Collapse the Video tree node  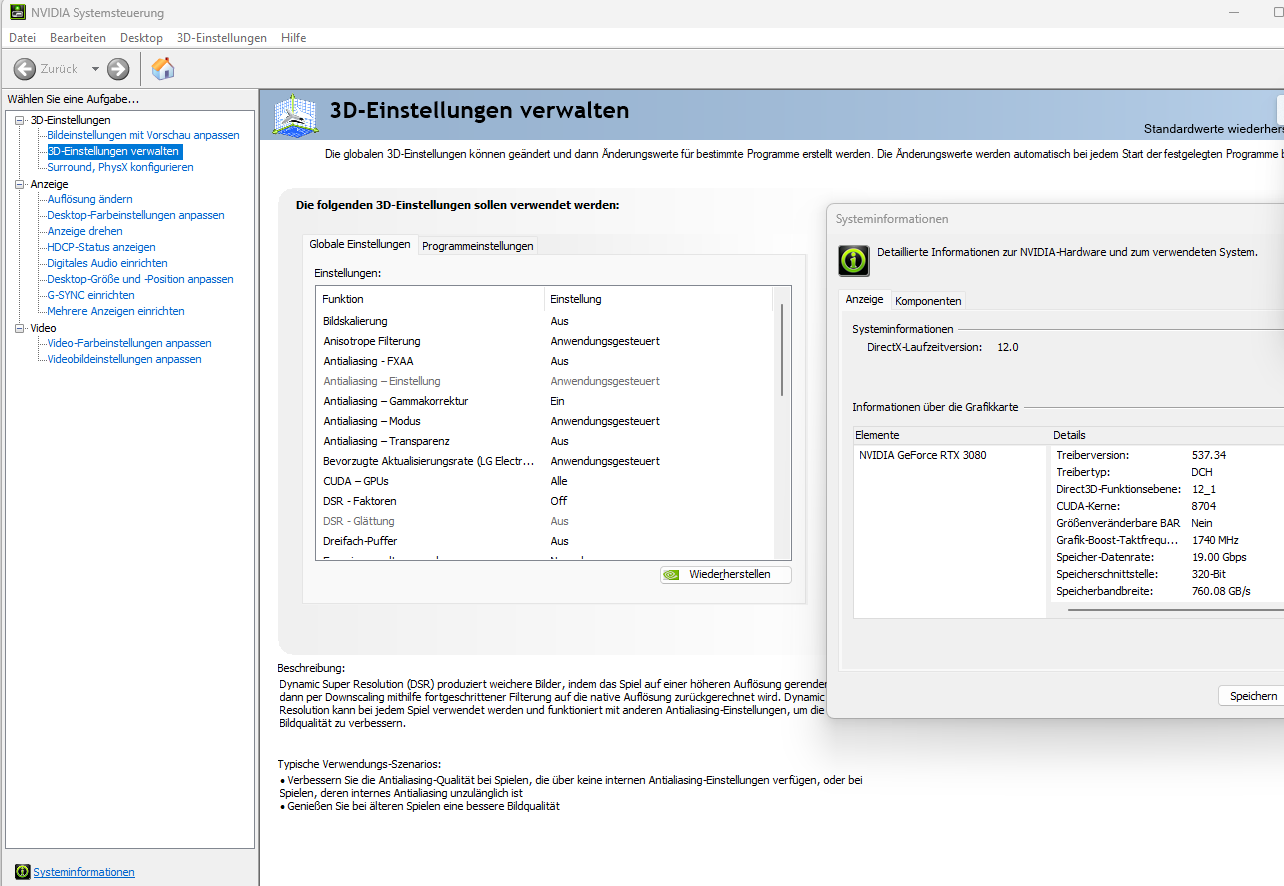(x=19, y=328)
